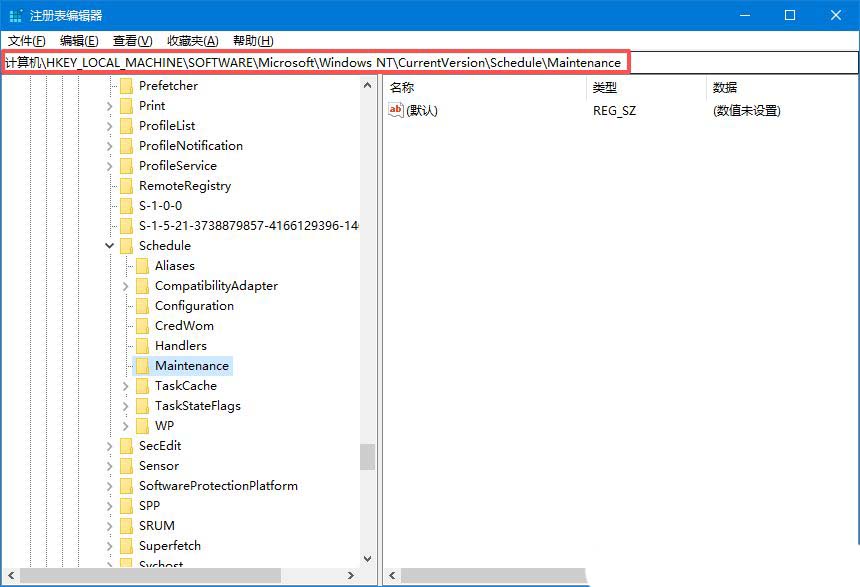The image size is (860, 587).
Task: Collapse the Schedule key
Action: click(110, 246)
